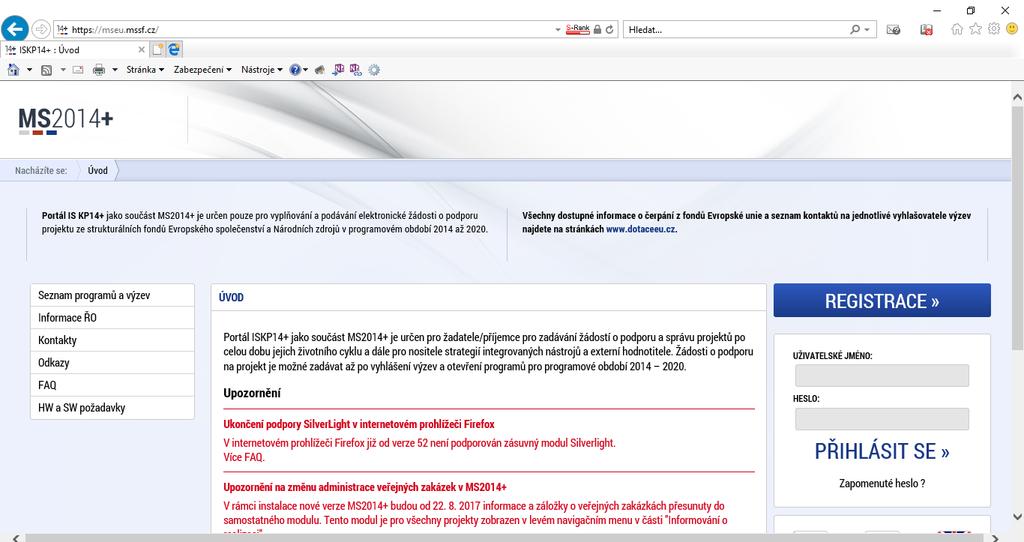Open the Kontakty menu item
This screenshot has height=542, width=1024.
[112, 340]
